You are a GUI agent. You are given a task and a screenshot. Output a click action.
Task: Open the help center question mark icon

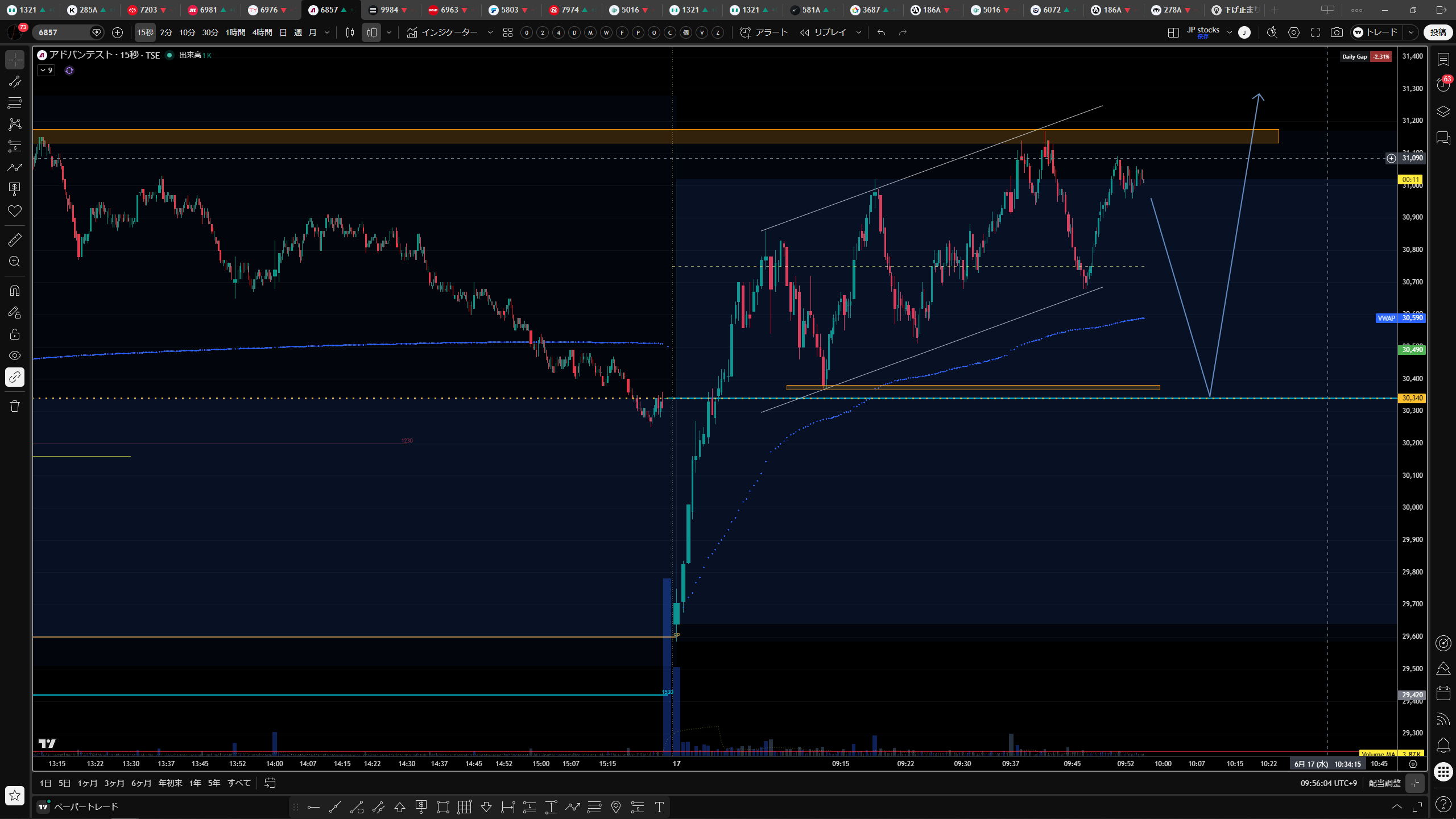click(x=1443, y=804)
